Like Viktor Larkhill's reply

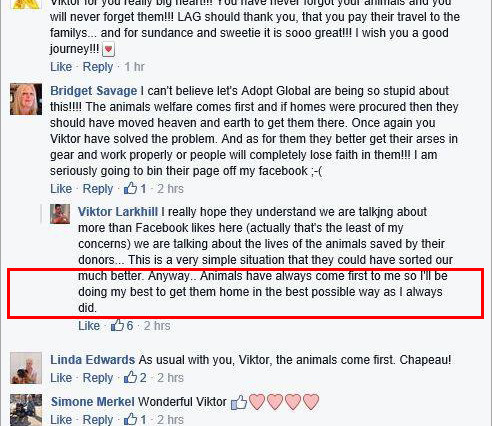pyautogui.click(x=89, y=326)
